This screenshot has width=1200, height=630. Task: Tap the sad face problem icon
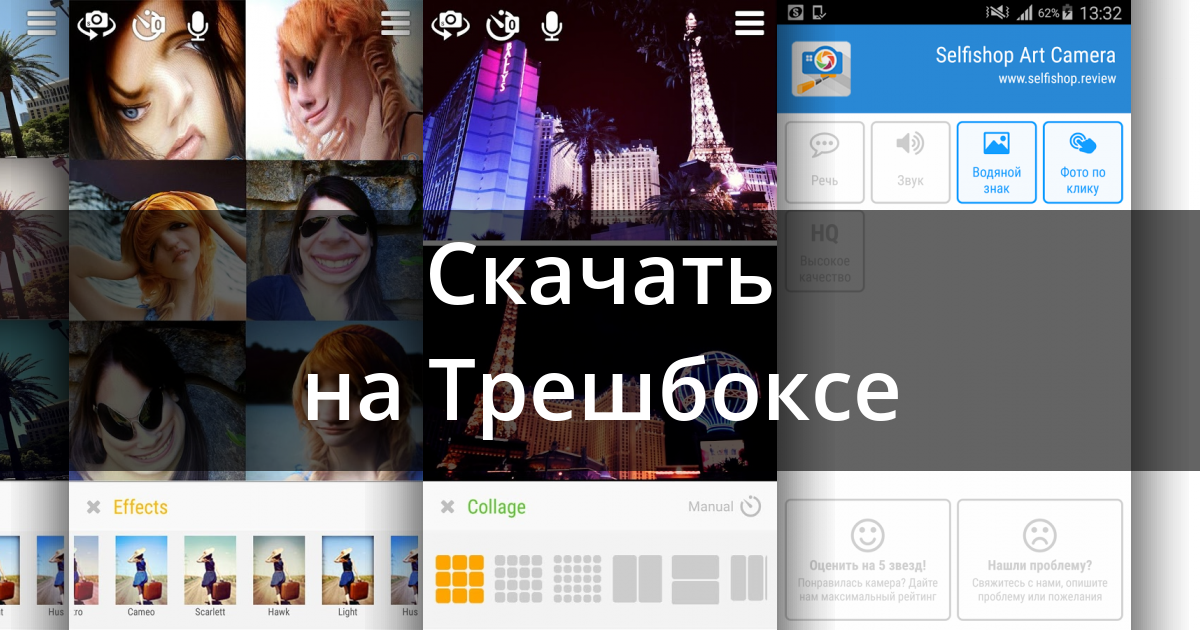click(x=1040, y=535)
